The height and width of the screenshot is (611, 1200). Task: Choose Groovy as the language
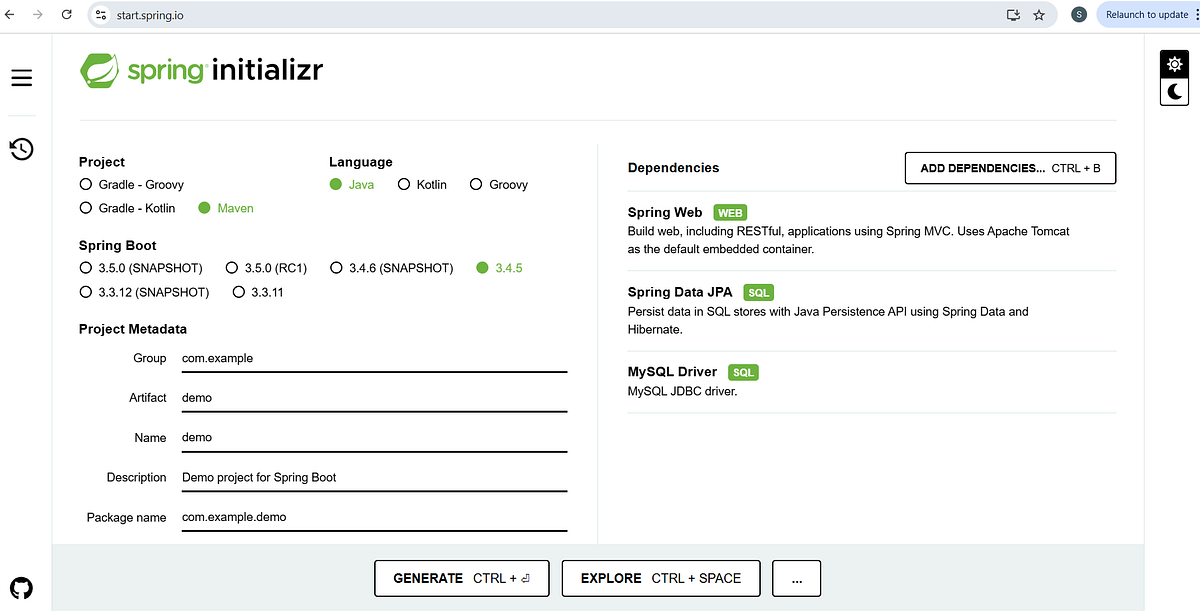click(499, 185)
